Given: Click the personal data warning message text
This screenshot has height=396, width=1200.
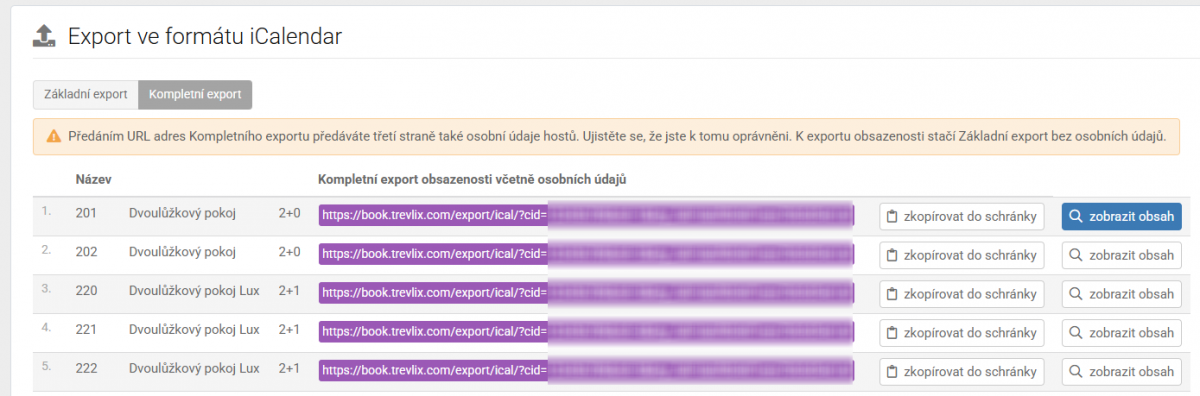Looking at the screenshot, I should point(617,136).
